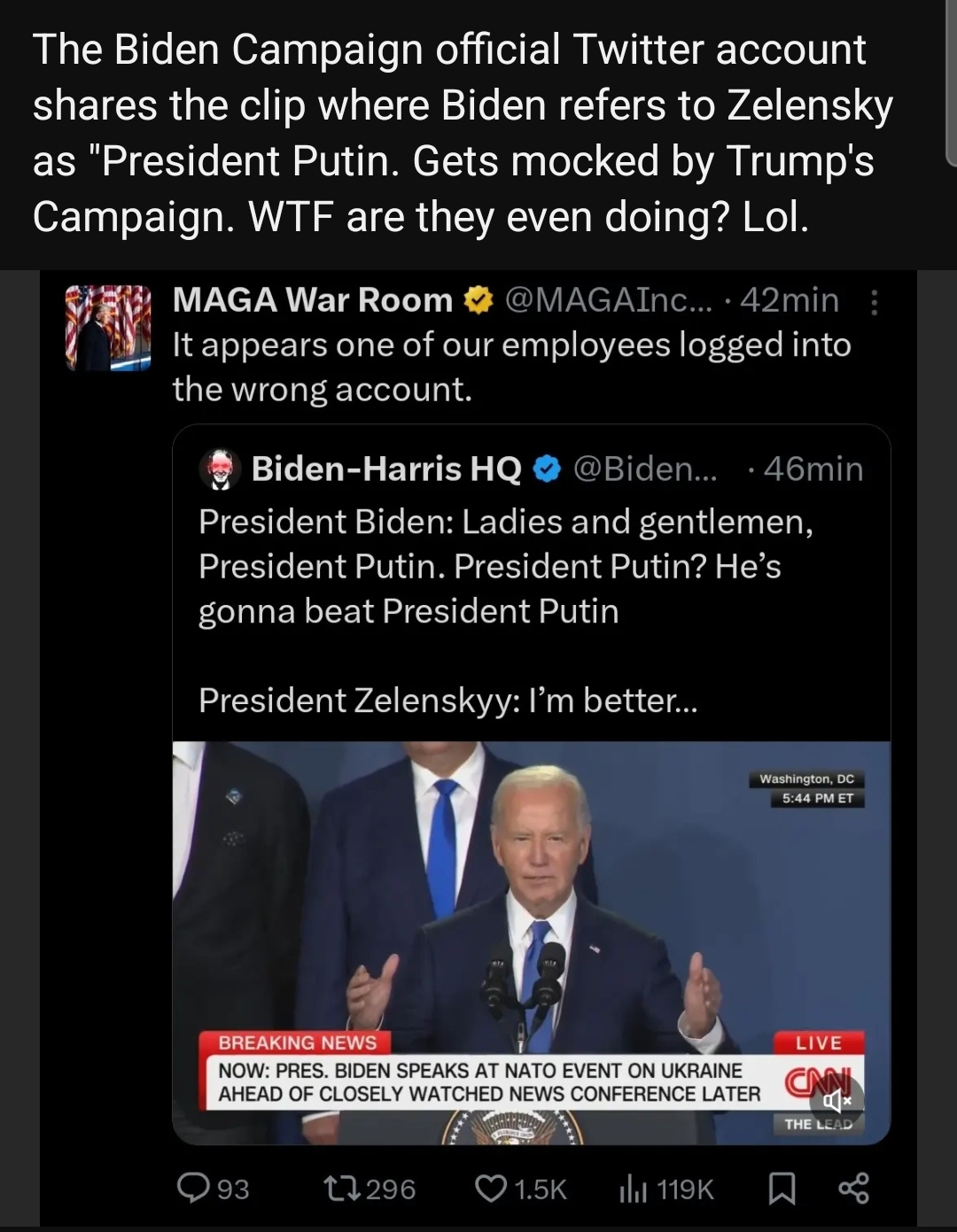Select the MAGA War Room account name
The image size is (957, 1232).
[x=310, y=300]
